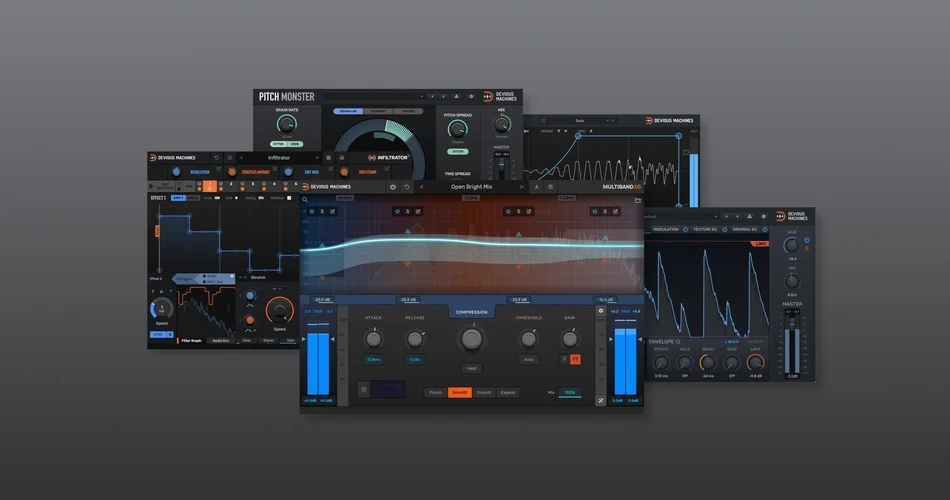Click next preset arrow in Infiltrator header

pyautogui.click(x=317, y=158)
